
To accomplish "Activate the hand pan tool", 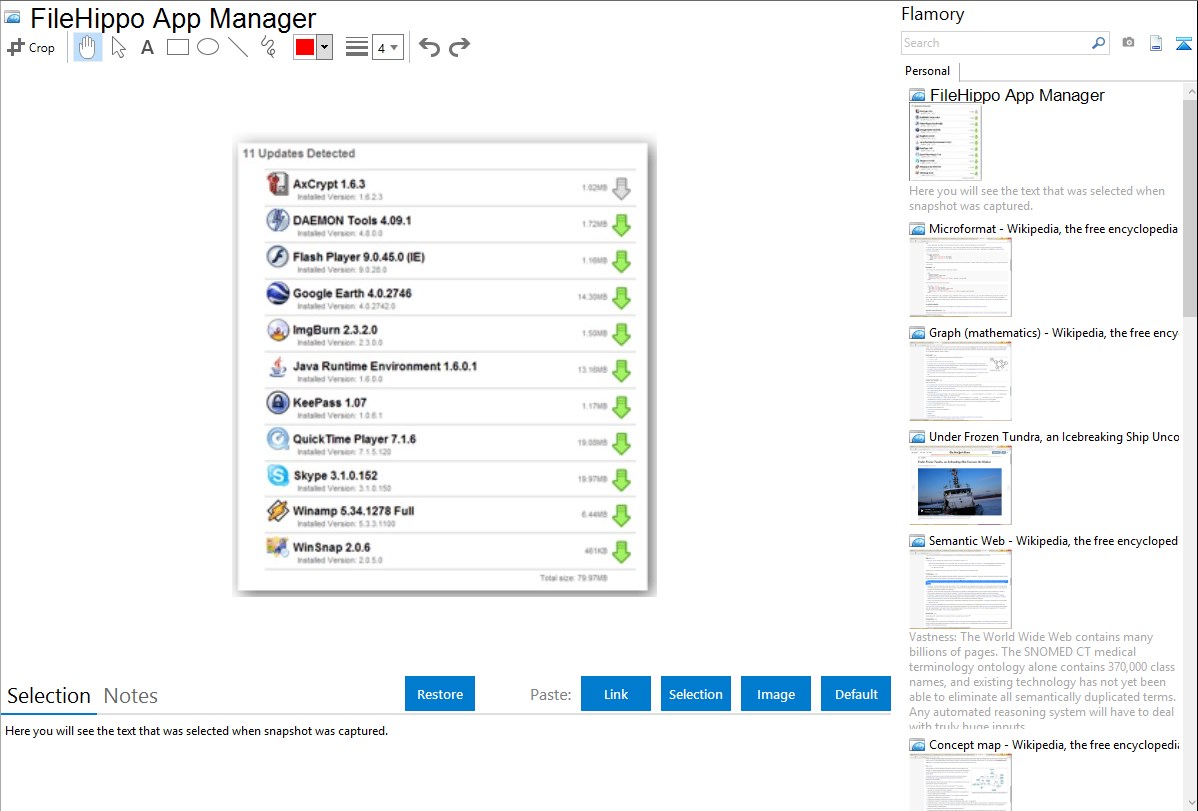I will tap(87, 47).
